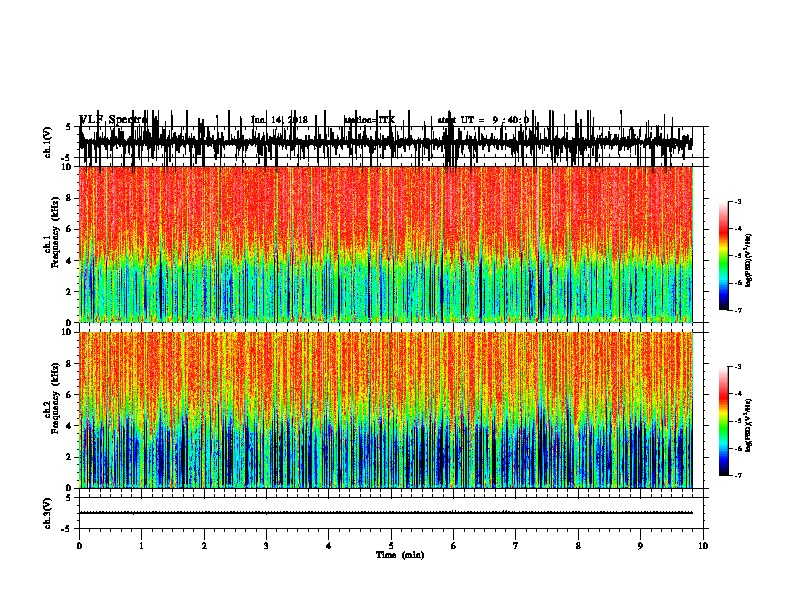Click the ch.3 flat waveform trace
This screenshot has width=792, height=612.
[386, 513]
